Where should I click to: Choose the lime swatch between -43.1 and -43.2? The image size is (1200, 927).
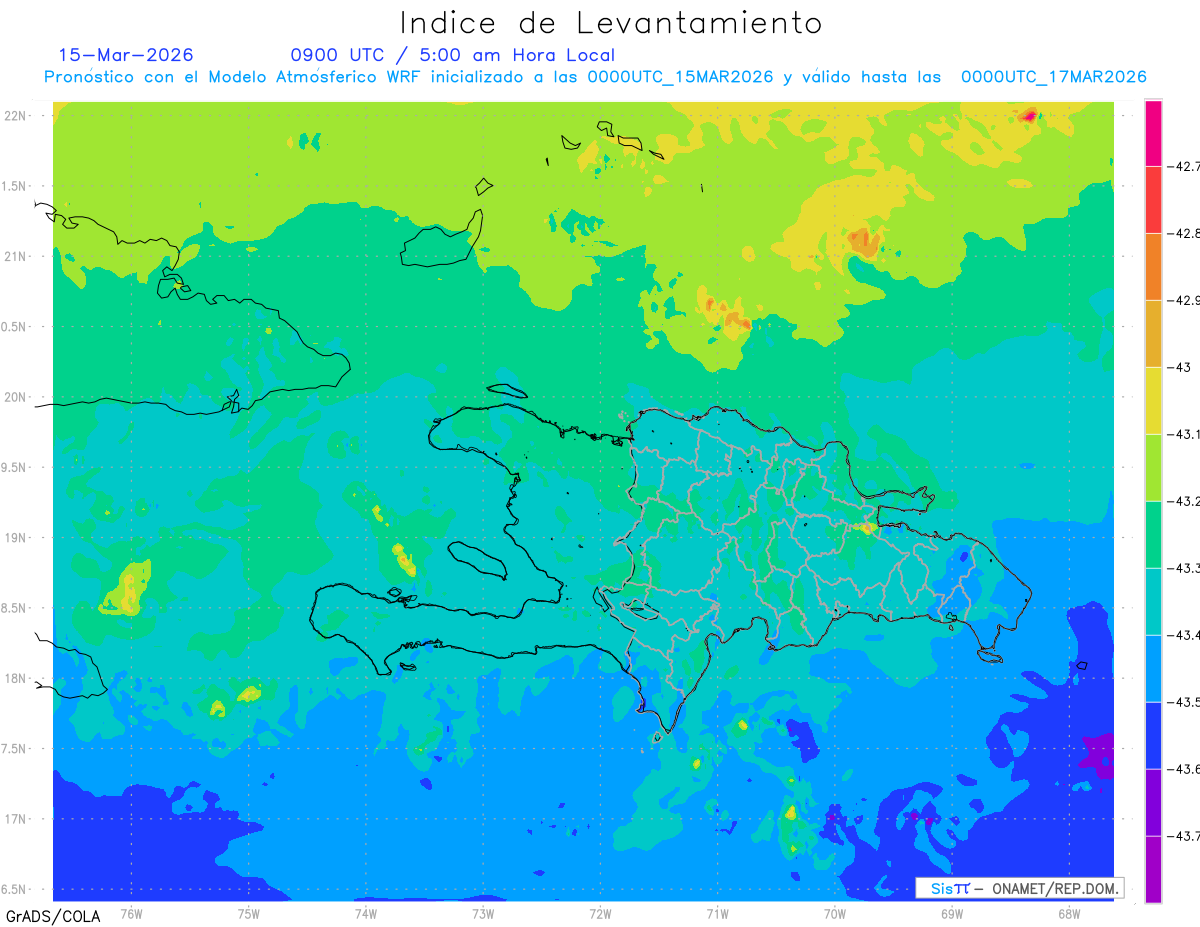coord(1153,468)
